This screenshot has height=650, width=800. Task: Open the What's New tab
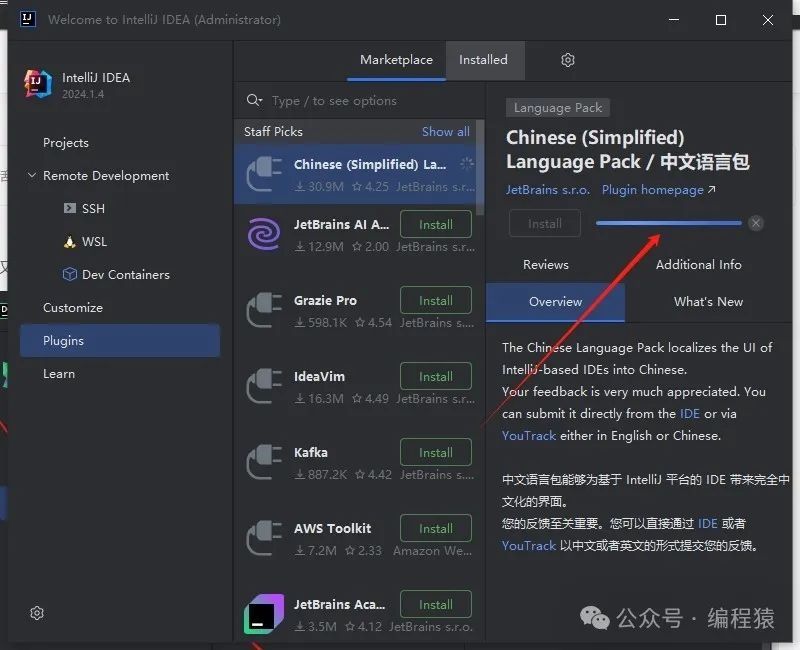tap(708, 302)
